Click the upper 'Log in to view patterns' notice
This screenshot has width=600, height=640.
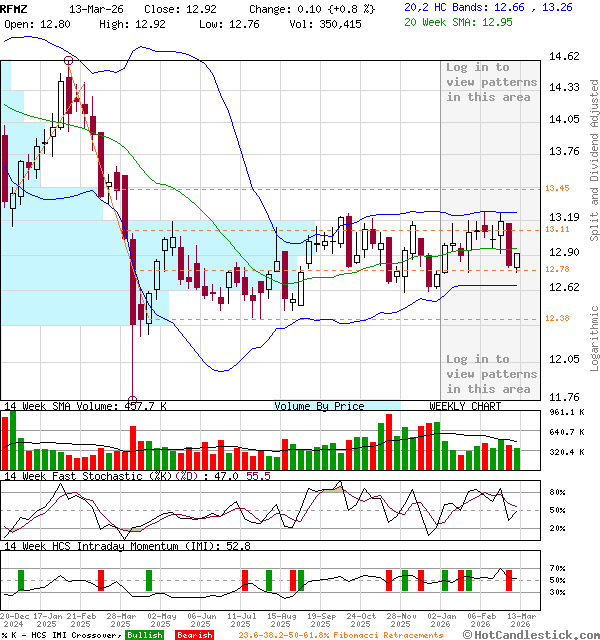[x=477, y=82]
